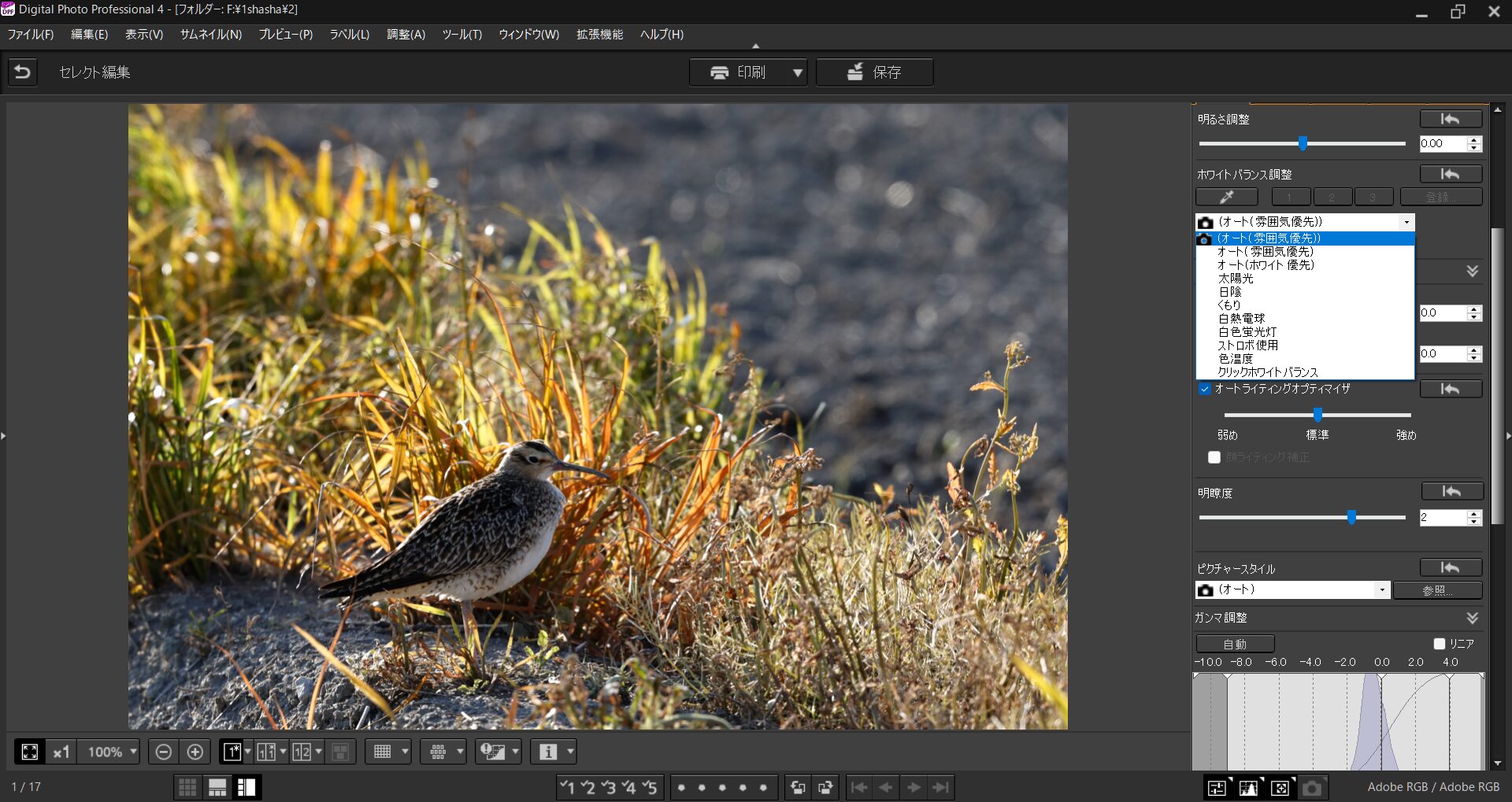Enable the リニア checkbox
Viewport: 1512px width, 802px height.
[x=1440, y=644]
